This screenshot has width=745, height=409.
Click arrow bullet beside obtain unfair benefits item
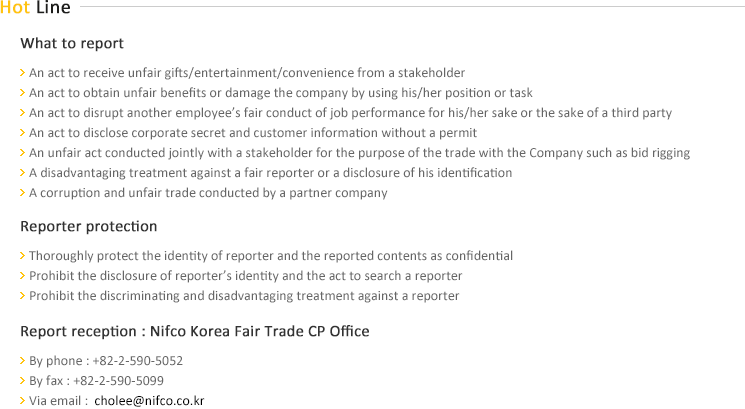click(x=22, y=93)
